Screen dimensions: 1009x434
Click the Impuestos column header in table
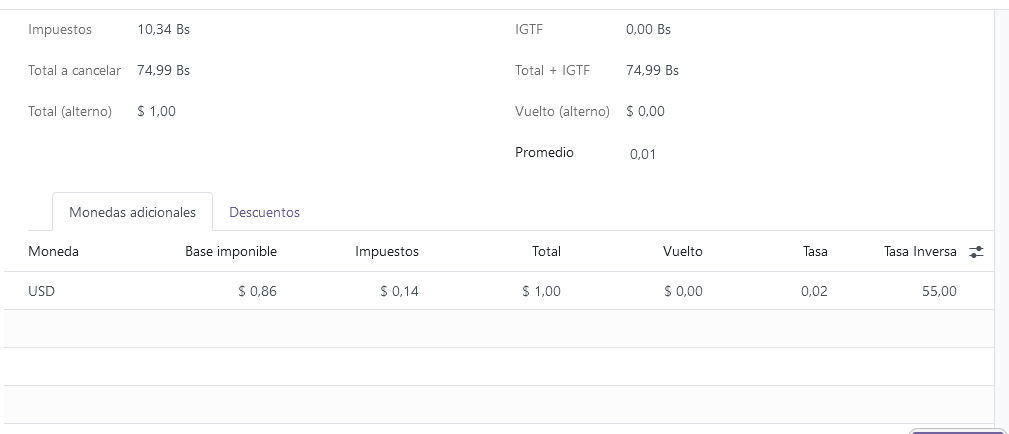click(387, 252)
